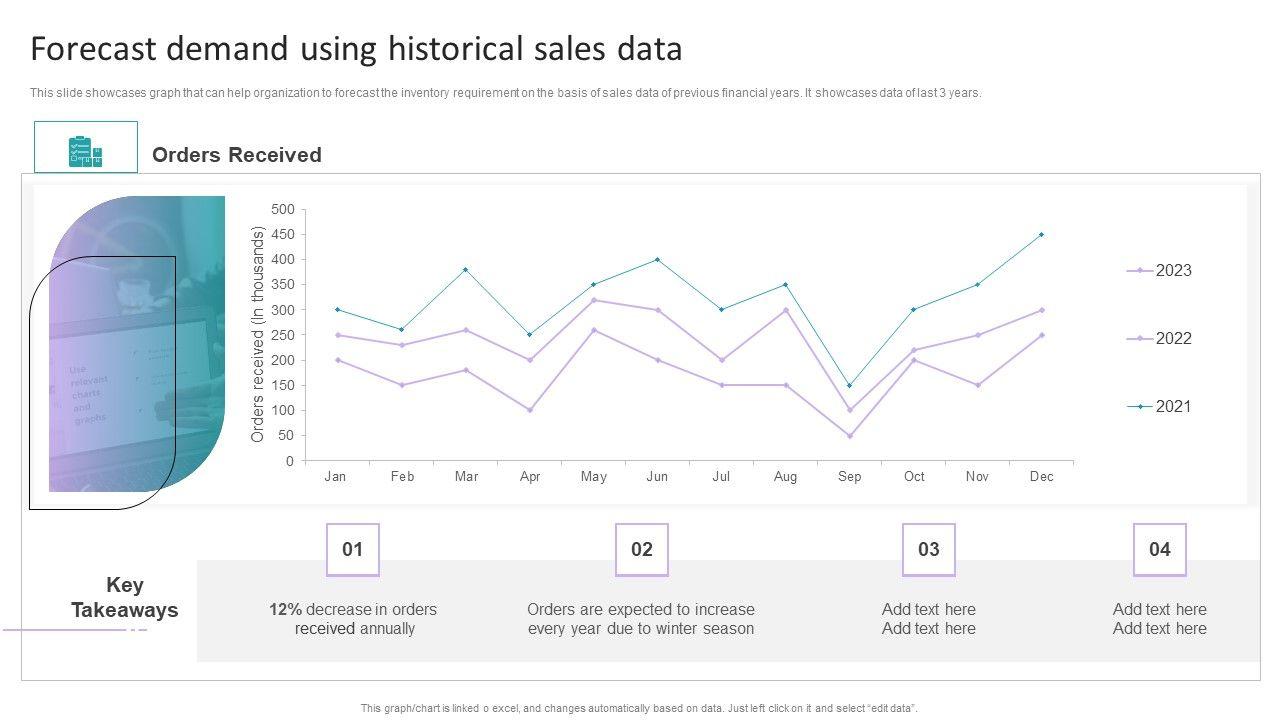Image resolution: width=1280 pixels, height=720 pixels.
Task: Click the Sep label on the horizontal axis
Action: click(x=849, y=477)
